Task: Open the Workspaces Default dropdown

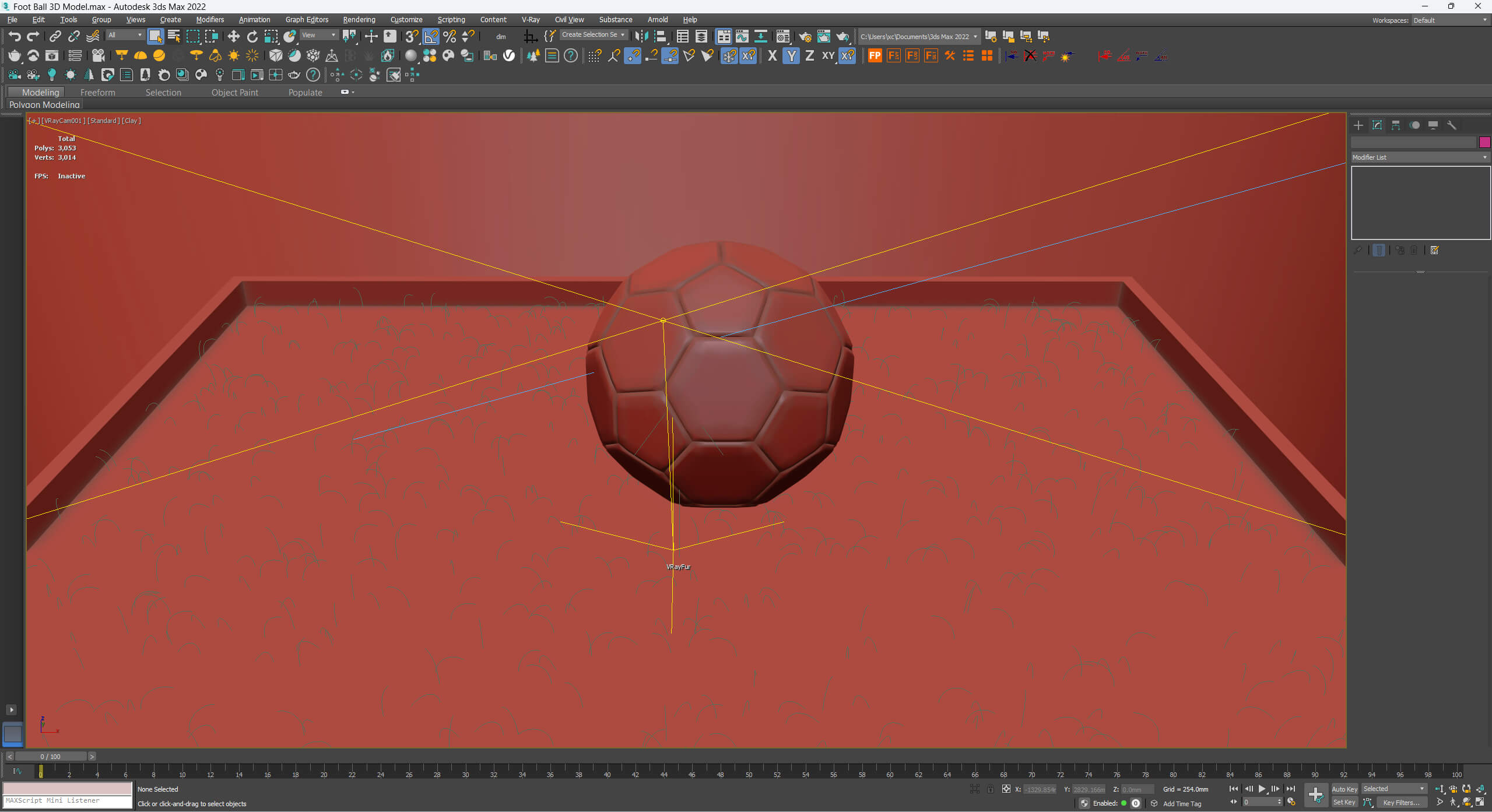Action: point(1449,20)
